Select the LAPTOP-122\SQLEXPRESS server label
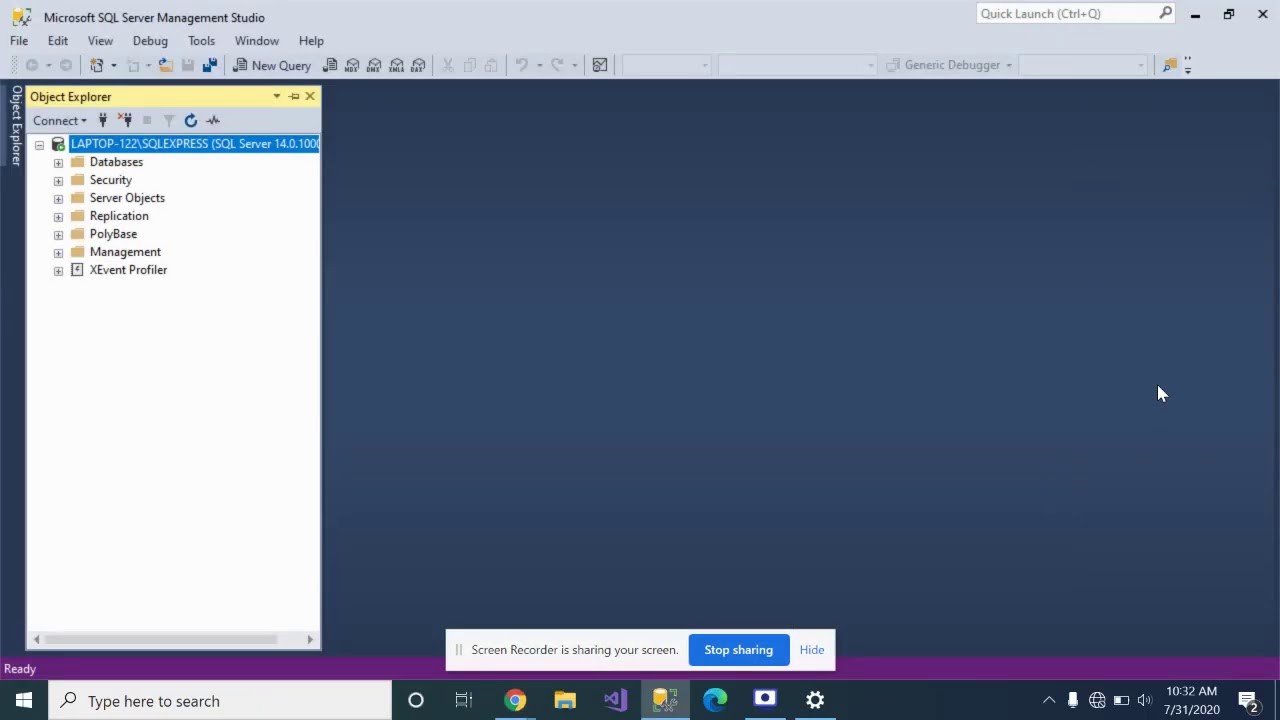The height and width of the screenshot is (720, 1280). [x=194, y=144]
